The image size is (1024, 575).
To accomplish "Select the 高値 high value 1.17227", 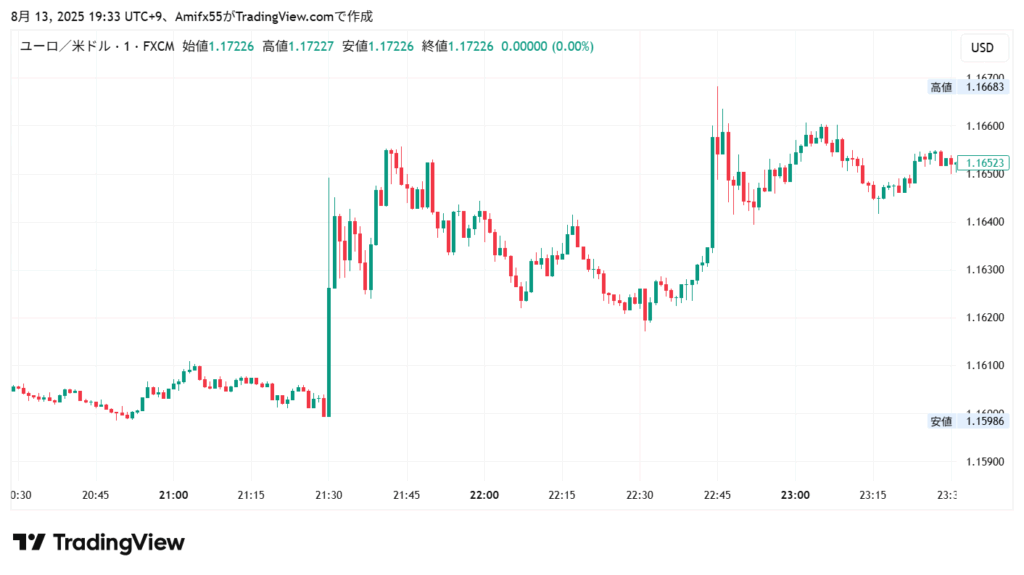I will pyautogui.click(x=311, y=46).
